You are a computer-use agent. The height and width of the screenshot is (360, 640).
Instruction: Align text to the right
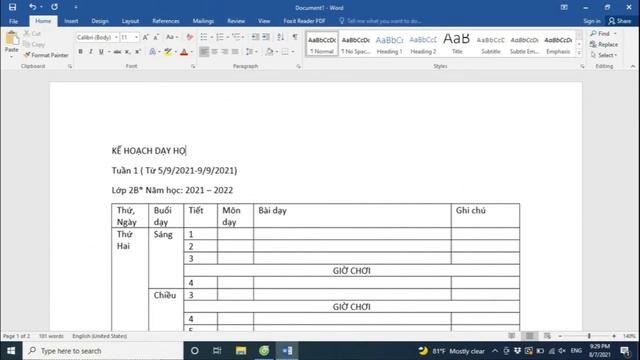pos(225,52)
